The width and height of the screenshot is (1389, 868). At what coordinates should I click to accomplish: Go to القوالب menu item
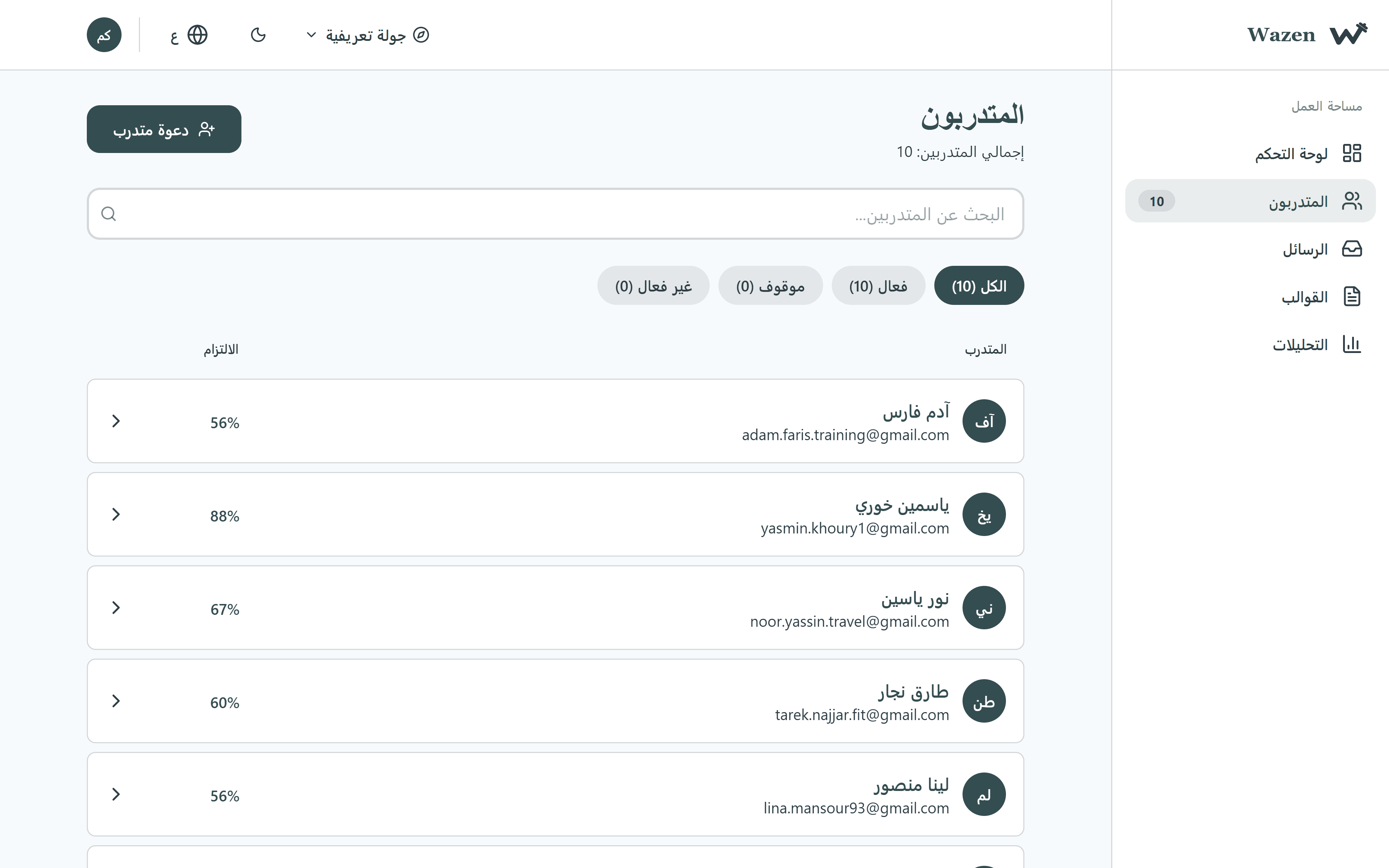[1250, 297]
